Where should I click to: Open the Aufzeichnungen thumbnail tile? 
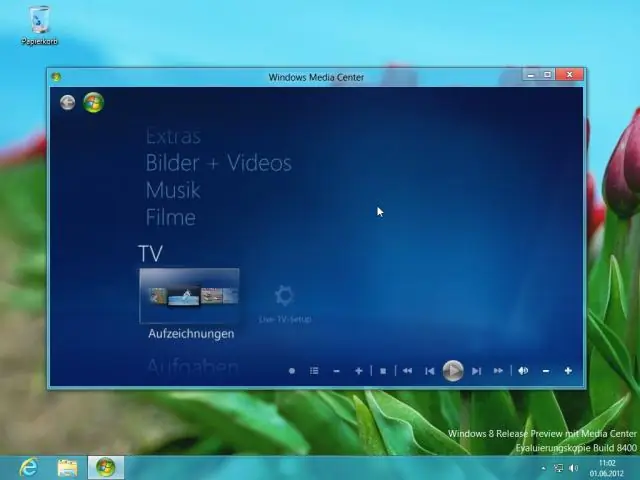tap(189, 296)
